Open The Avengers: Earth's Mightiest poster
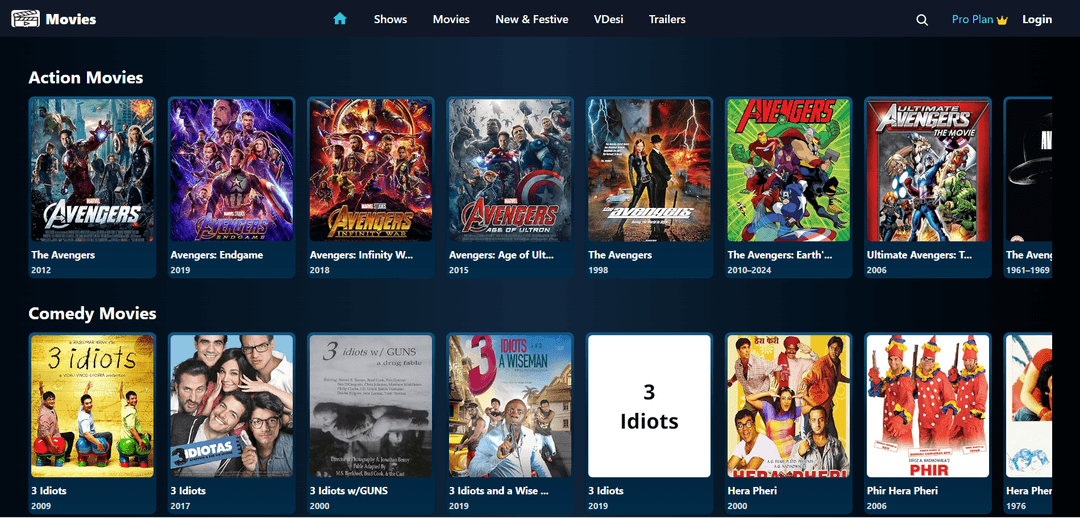The width and height of the screenshot is (1080, 518). click(789, 169)
